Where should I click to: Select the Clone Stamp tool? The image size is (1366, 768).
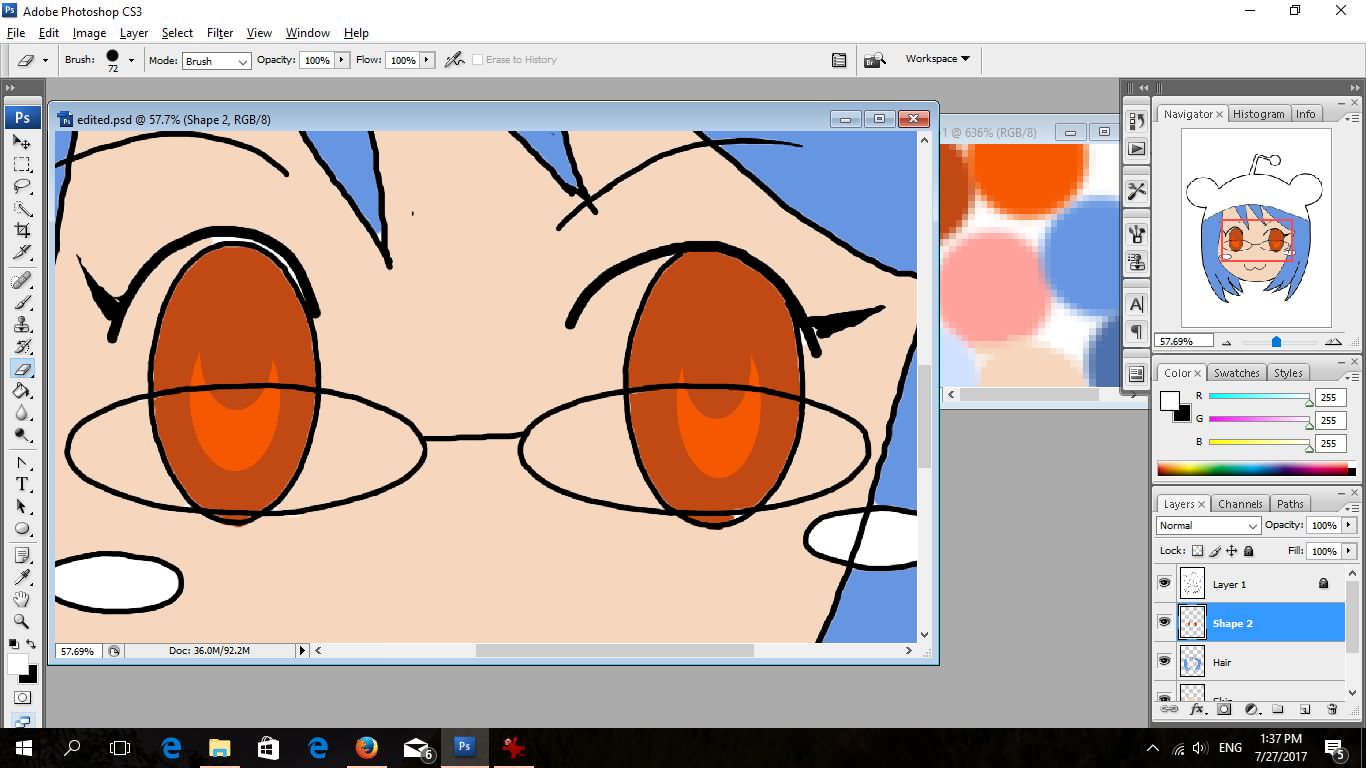click(x=22, y=324)
